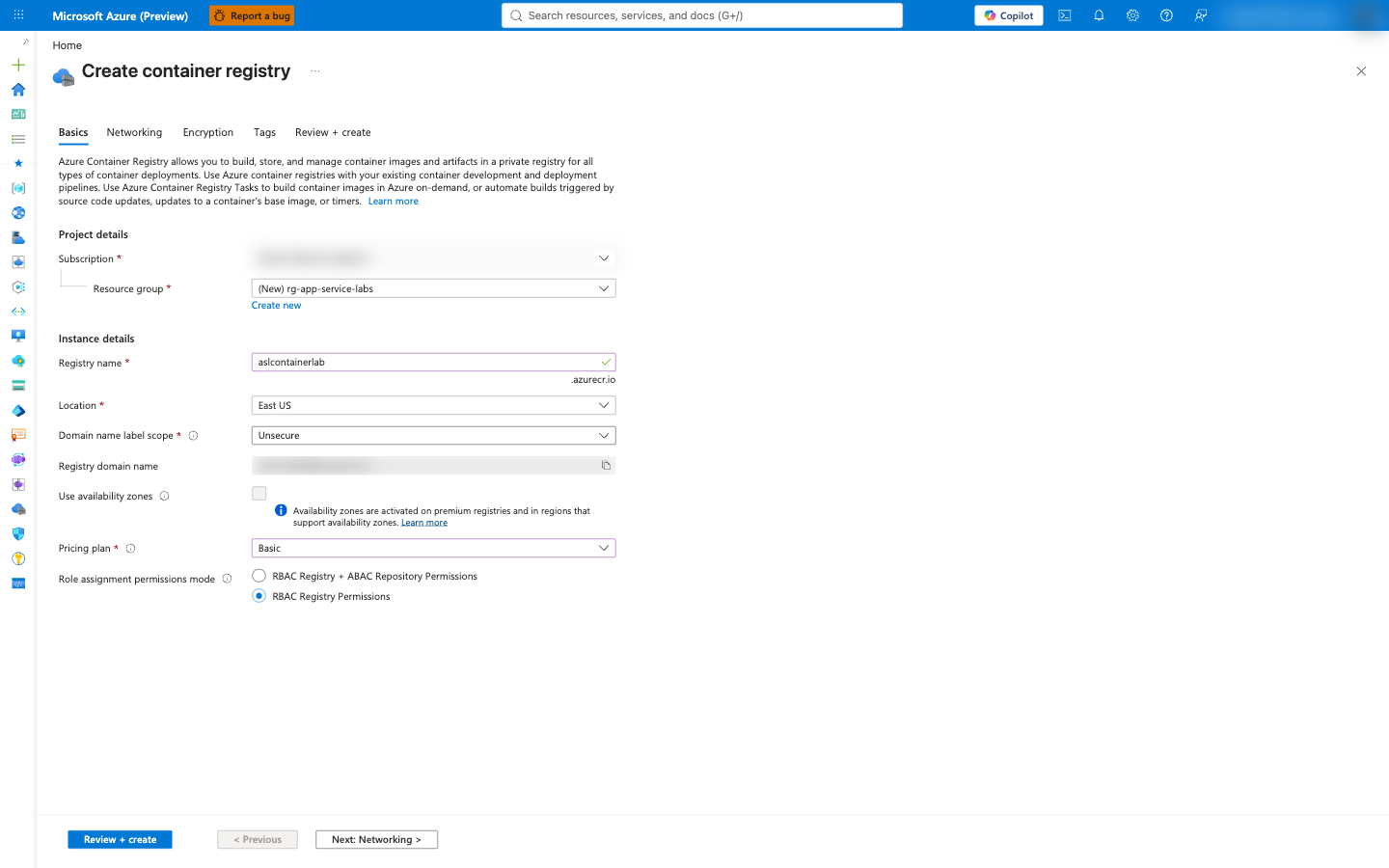1389x868 pixels.
Task: Open Container registries cloud icon in sidebar
Action: pos(18,509)
